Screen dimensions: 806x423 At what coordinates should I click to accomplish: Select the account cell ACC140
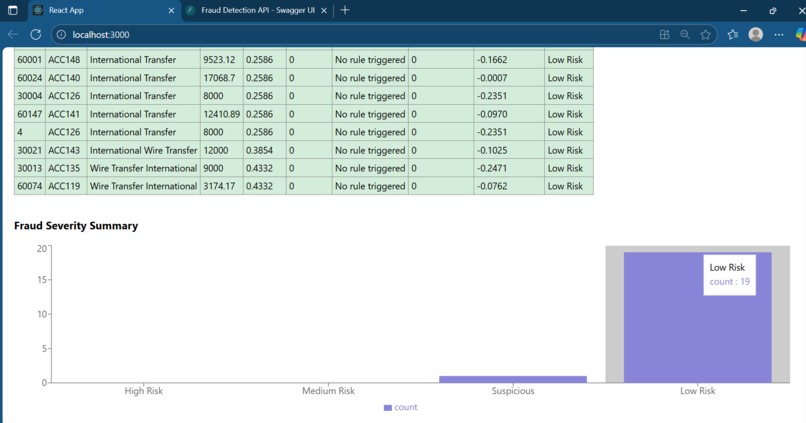(66, 78)
